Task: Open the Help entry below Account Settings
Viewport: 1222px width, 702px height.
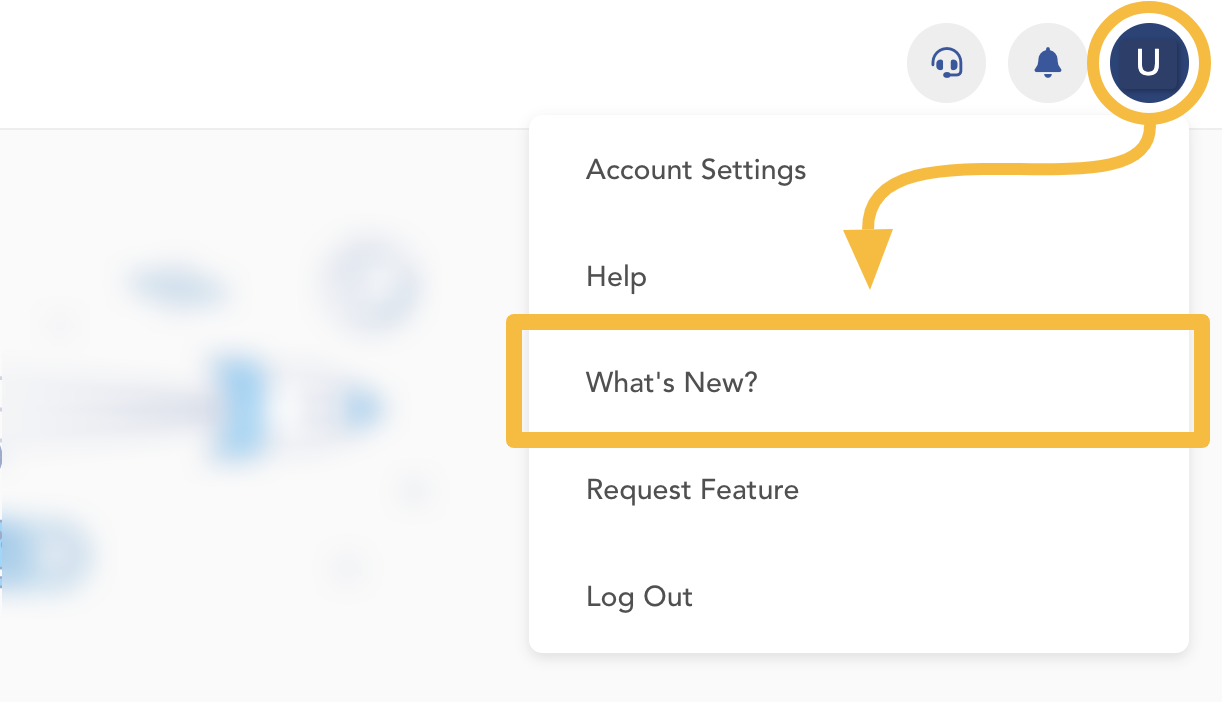Action: [859, 276]
